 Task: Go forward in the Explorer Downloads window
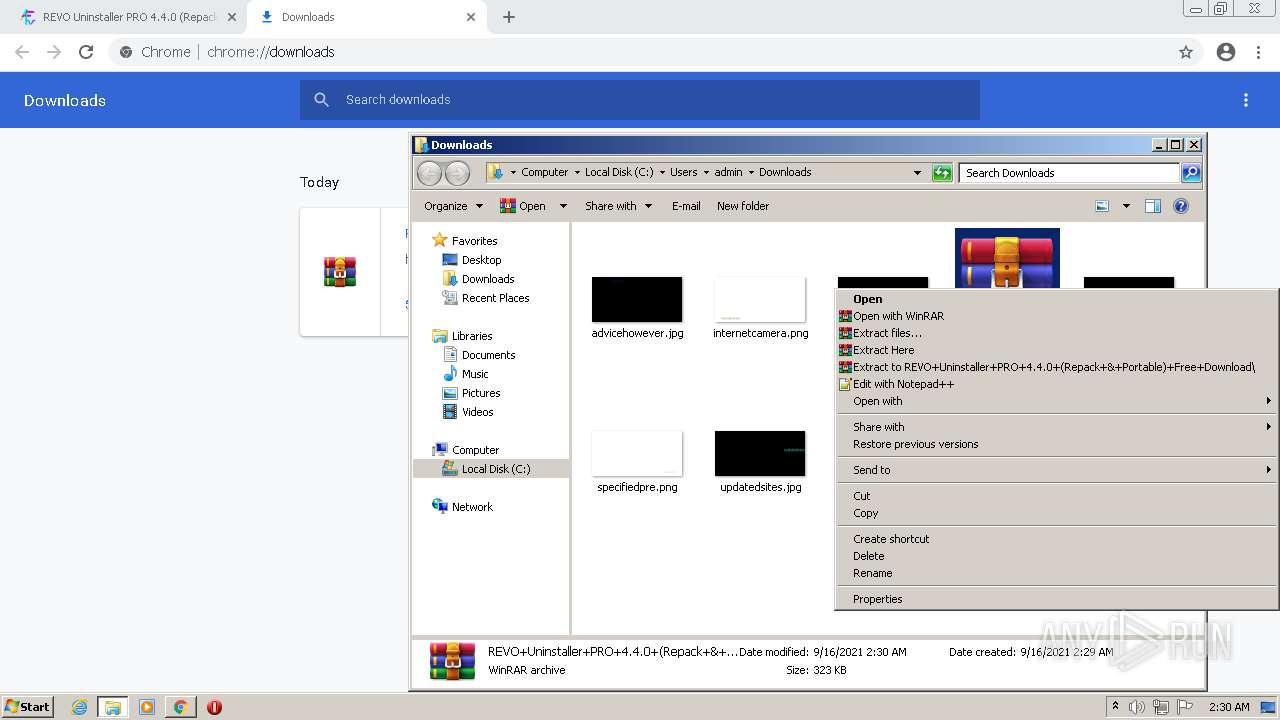457,173
